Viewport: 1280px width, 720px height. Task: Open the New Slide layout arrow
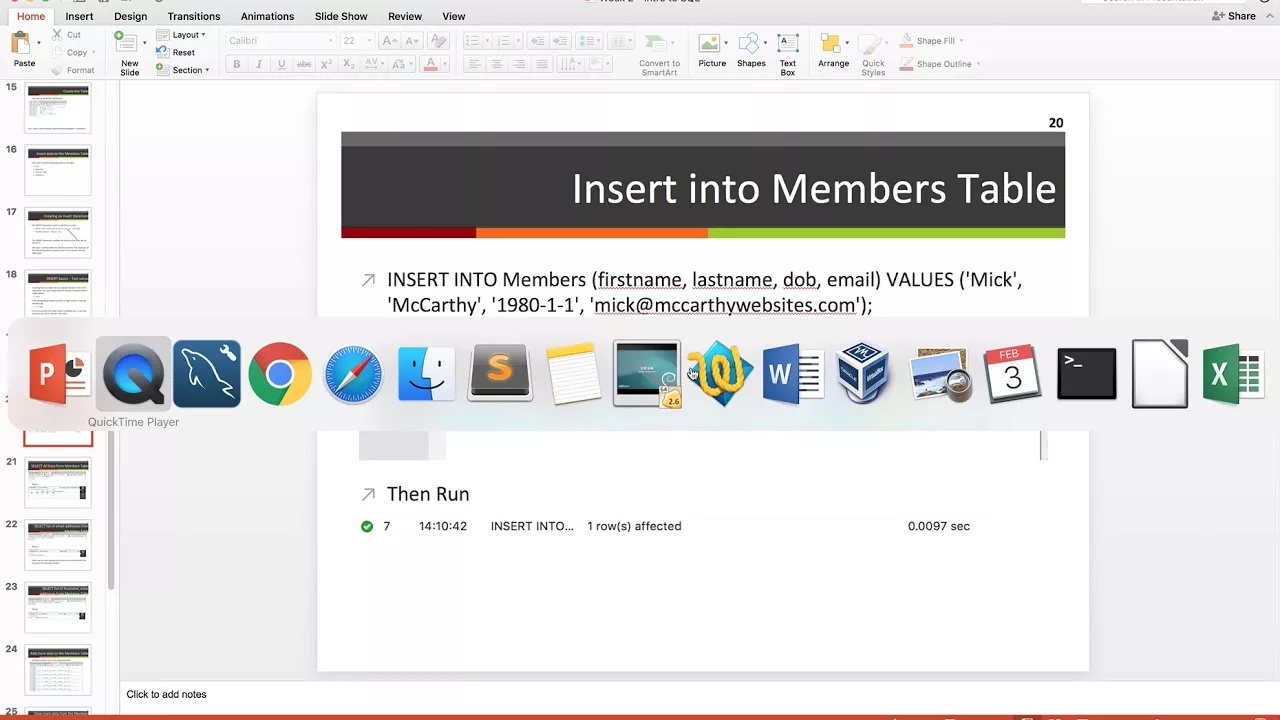pyautogui.click(x=144, y=43)
